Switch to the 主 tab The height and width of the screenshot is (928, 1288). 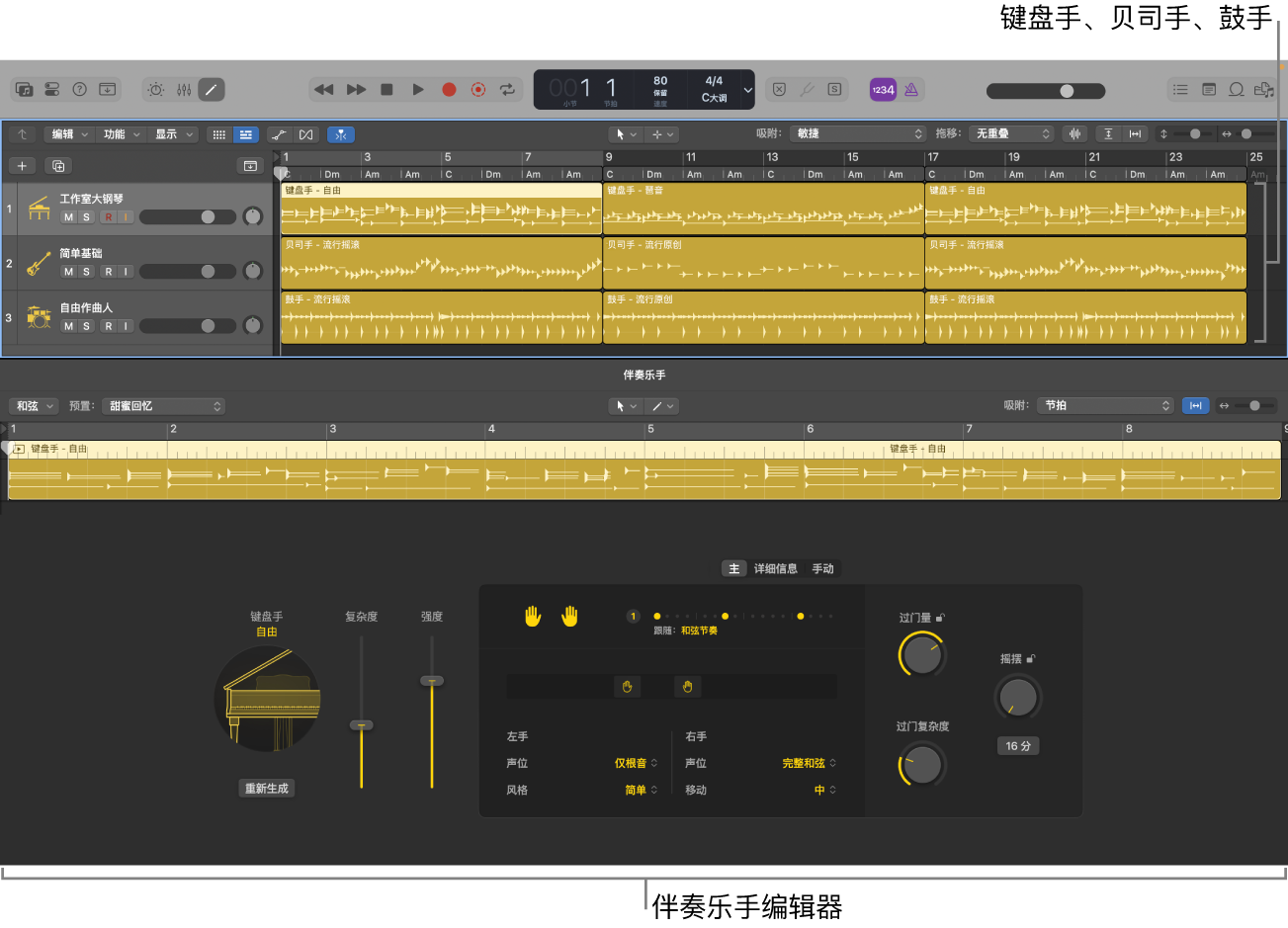pyautogui.click(x=733, y=569)
